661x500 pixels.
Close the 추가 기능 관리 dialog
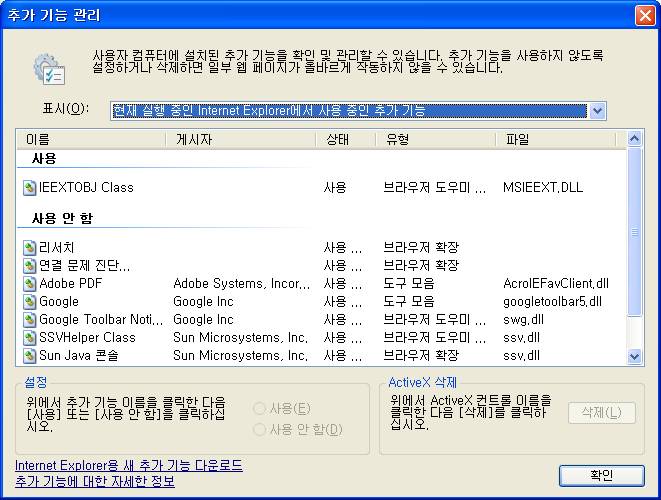645,16
